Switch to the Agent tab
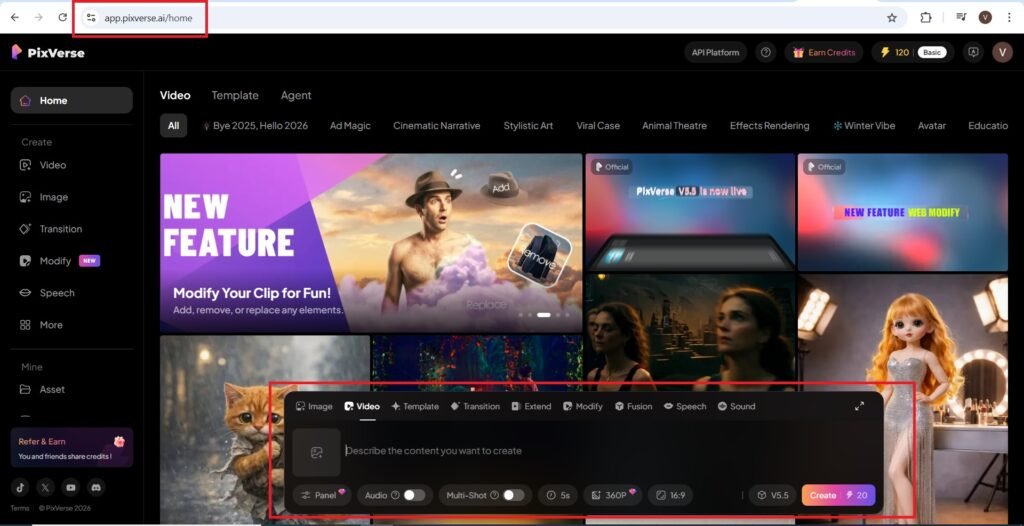The width and height of the screenshot is (1024, 526). pos(296,95)
